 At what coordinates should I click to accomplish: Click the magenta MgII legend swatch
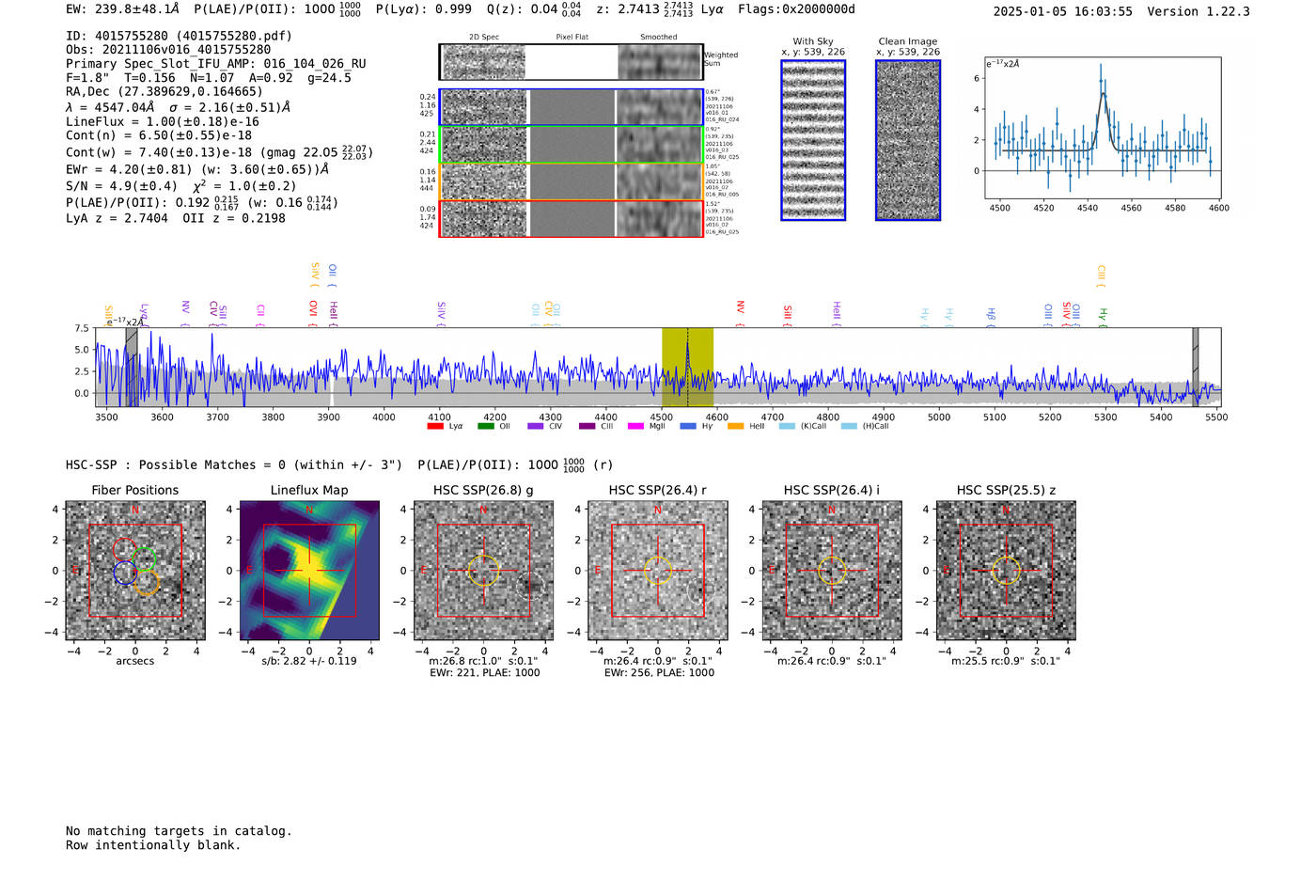[x=635, y=427]
